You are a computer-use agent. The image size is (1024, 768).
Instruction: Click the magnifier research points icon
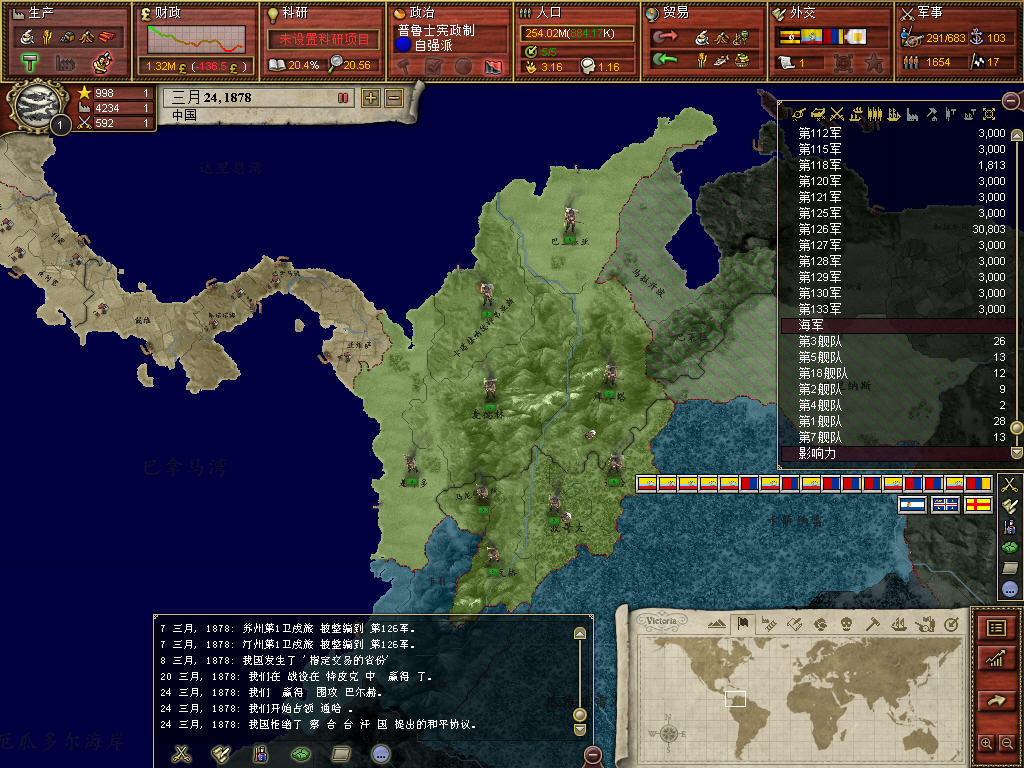[x=336, y=63]
